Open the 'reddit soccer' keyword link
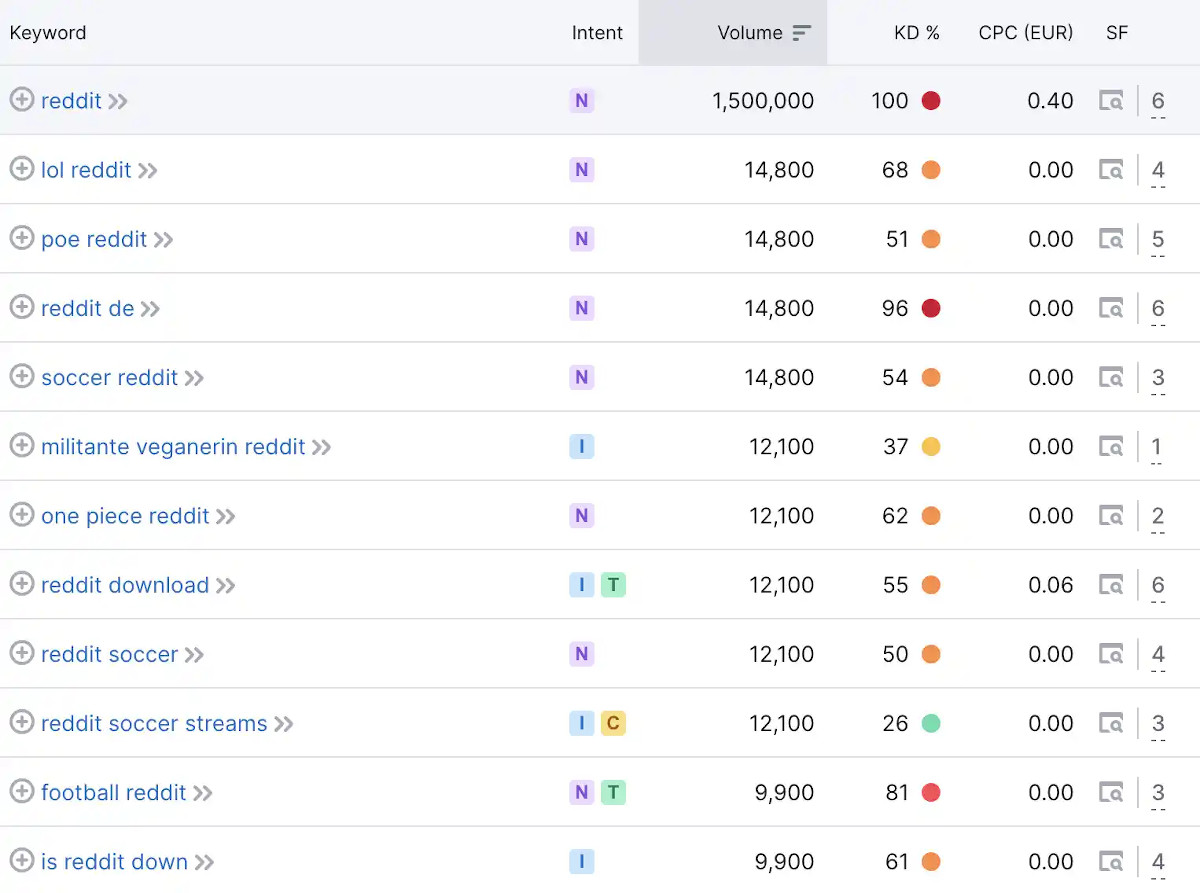1200x893 pixels. tap(109, 654)
